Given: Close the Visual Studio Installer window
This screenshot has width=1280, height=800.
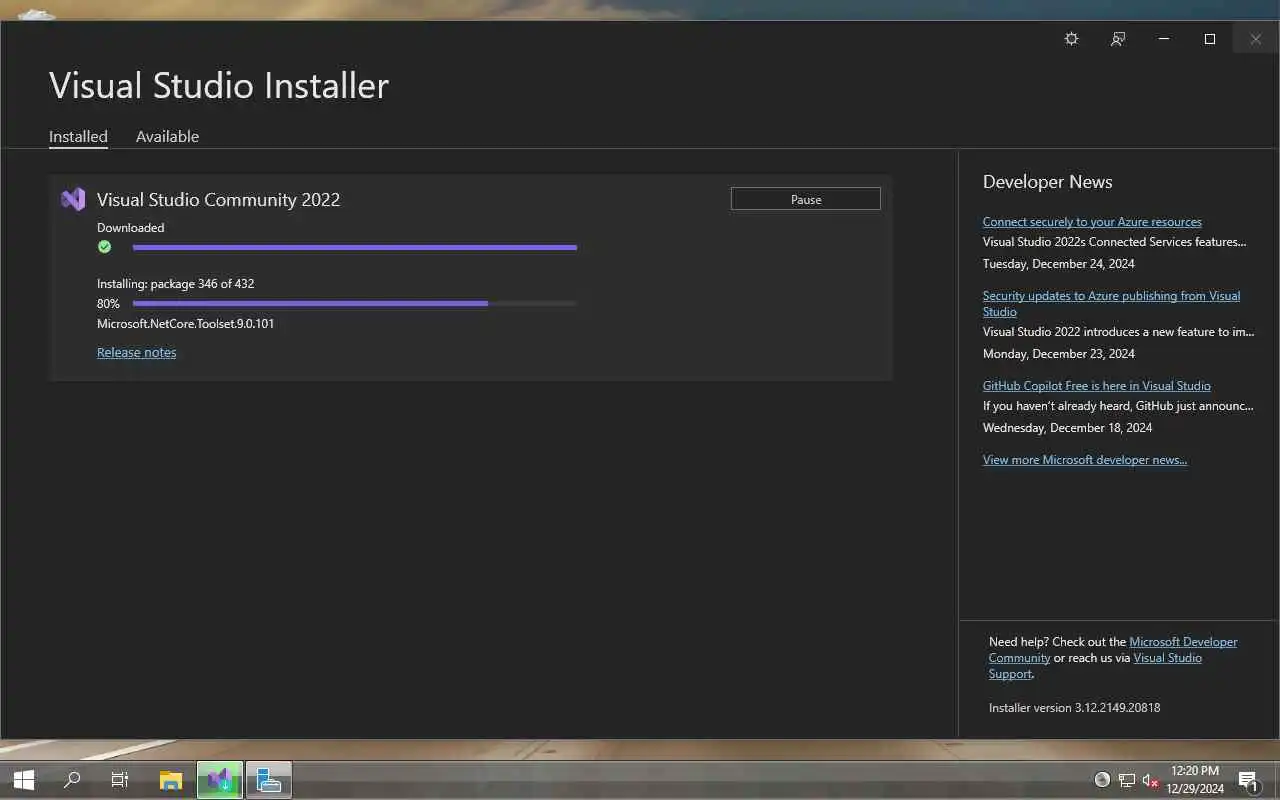Looking at the screenshot, I should click(1256, 39).
